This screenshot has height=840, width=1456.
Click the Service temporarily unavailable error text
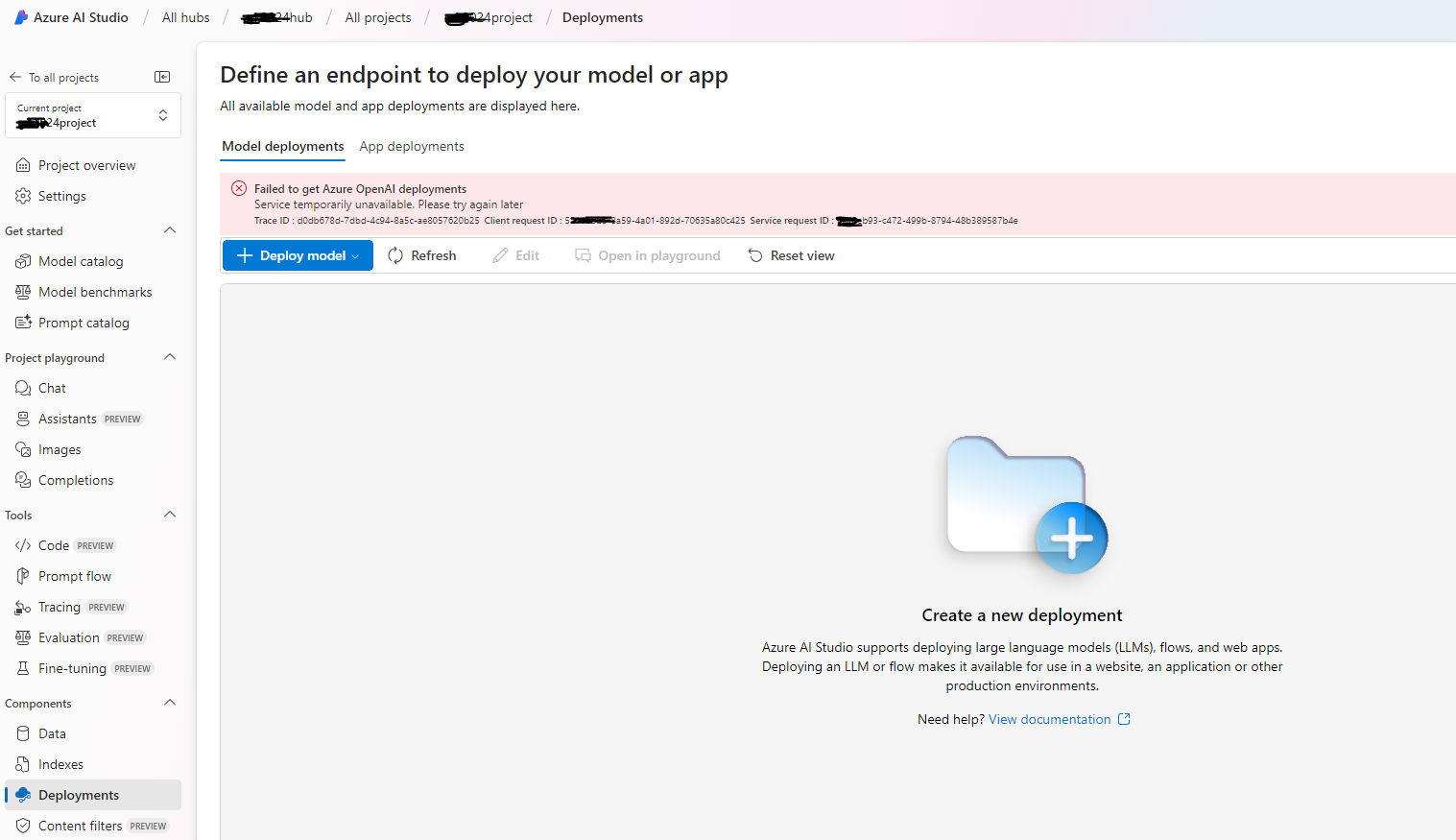point(389,204)
